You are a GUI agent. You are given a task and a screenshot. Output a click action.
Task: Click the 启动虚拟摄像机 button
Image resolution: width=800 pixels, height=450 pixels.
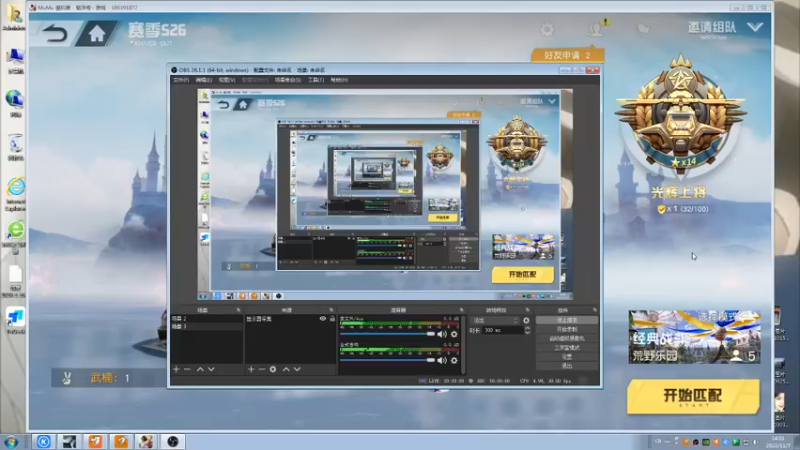pos(567,339)
